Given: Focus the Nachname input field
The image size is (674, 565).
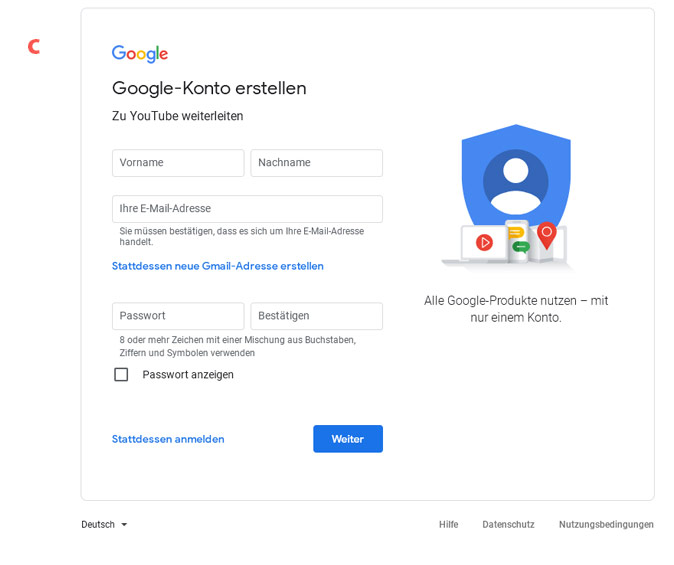Looking at the screenshot, I should (x=316, y=163).
